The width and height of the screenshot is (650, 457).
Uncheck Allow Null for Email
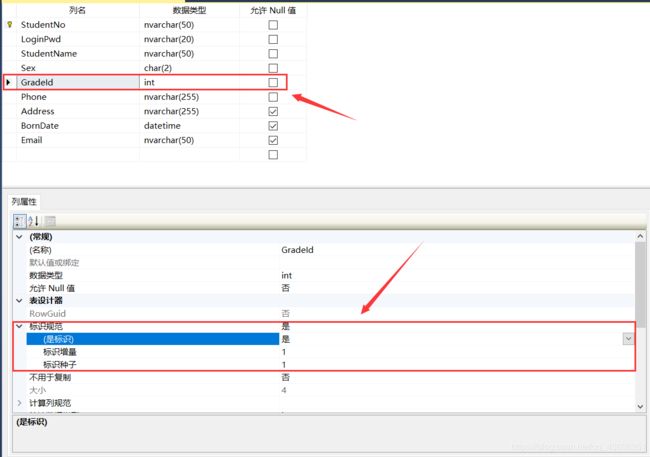(x=273, y=140)
